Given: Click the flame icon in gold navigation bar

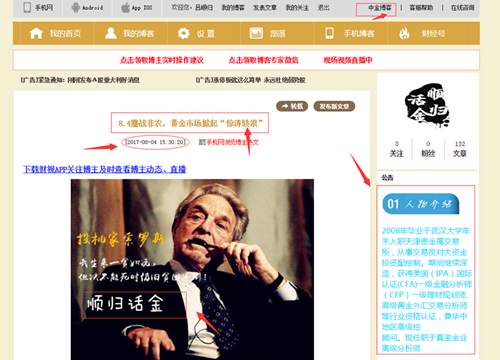Looking at the screenshot, I should click(x=404, y=33).
